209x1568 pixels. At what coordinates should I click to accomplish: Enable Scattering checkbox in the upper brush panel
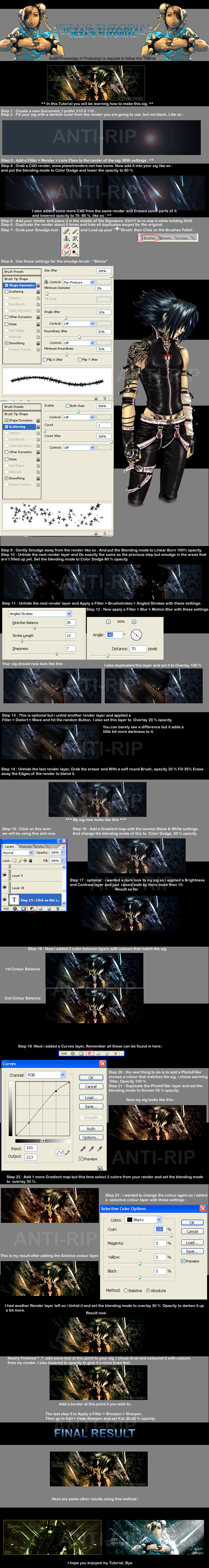(x=6, y=292)
